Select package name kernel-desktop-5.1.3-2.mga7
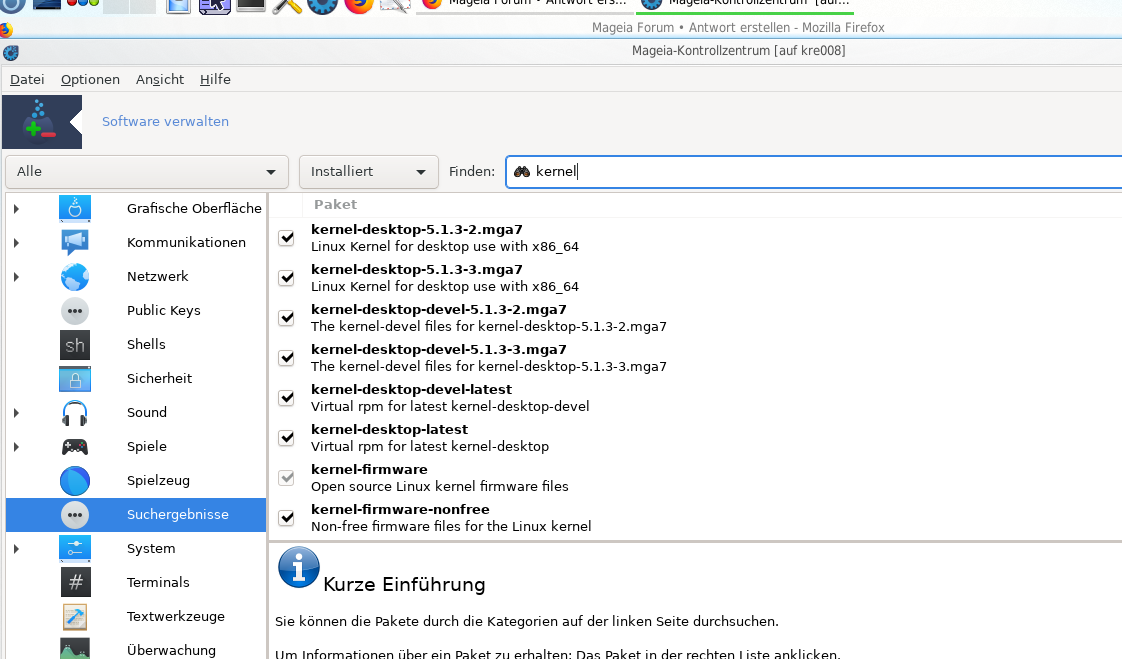The image size is (1122, 659). [x=416, y=230]
